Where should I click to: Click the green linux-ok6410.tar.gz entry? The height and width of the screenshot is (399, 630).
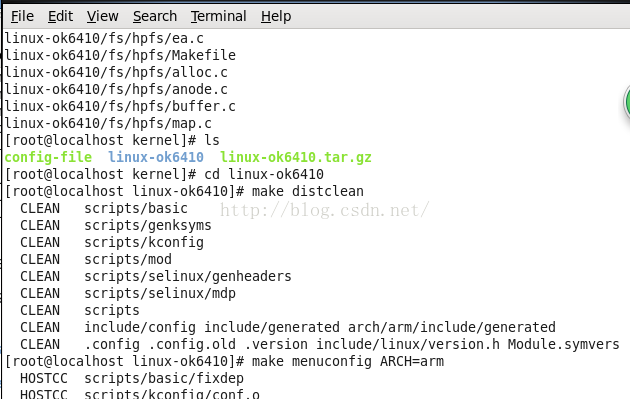[x=296, y=157]
